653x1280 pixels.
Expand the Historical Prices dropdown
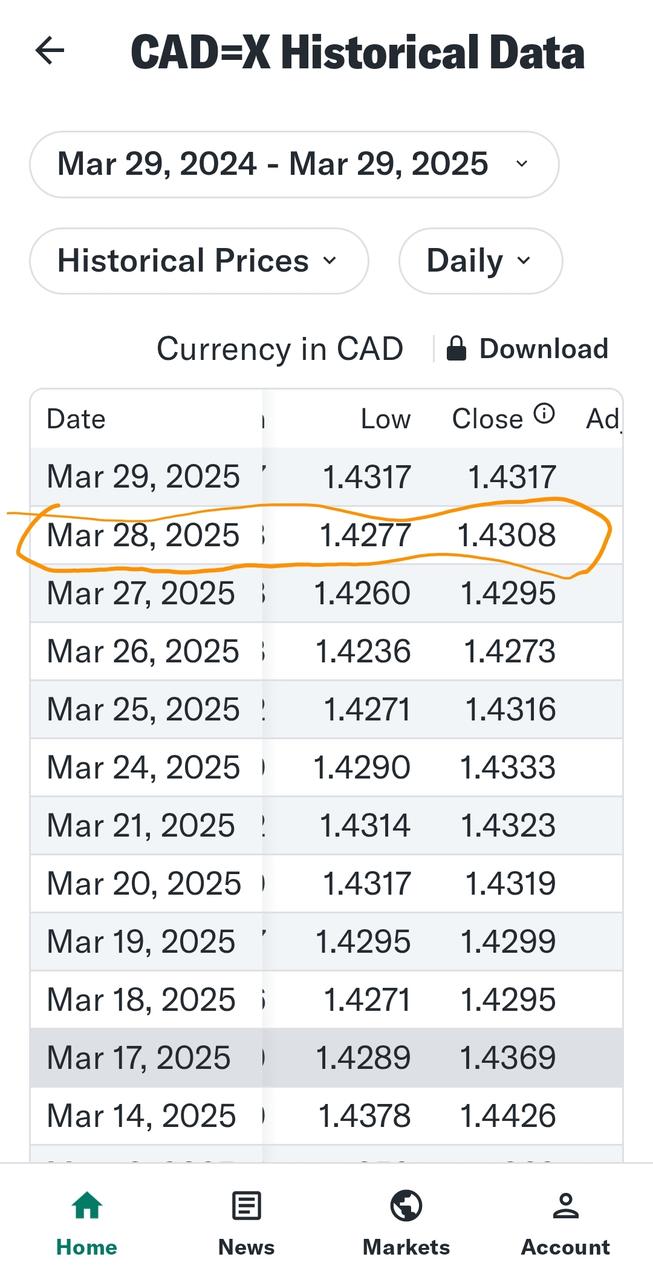(198, 260)
